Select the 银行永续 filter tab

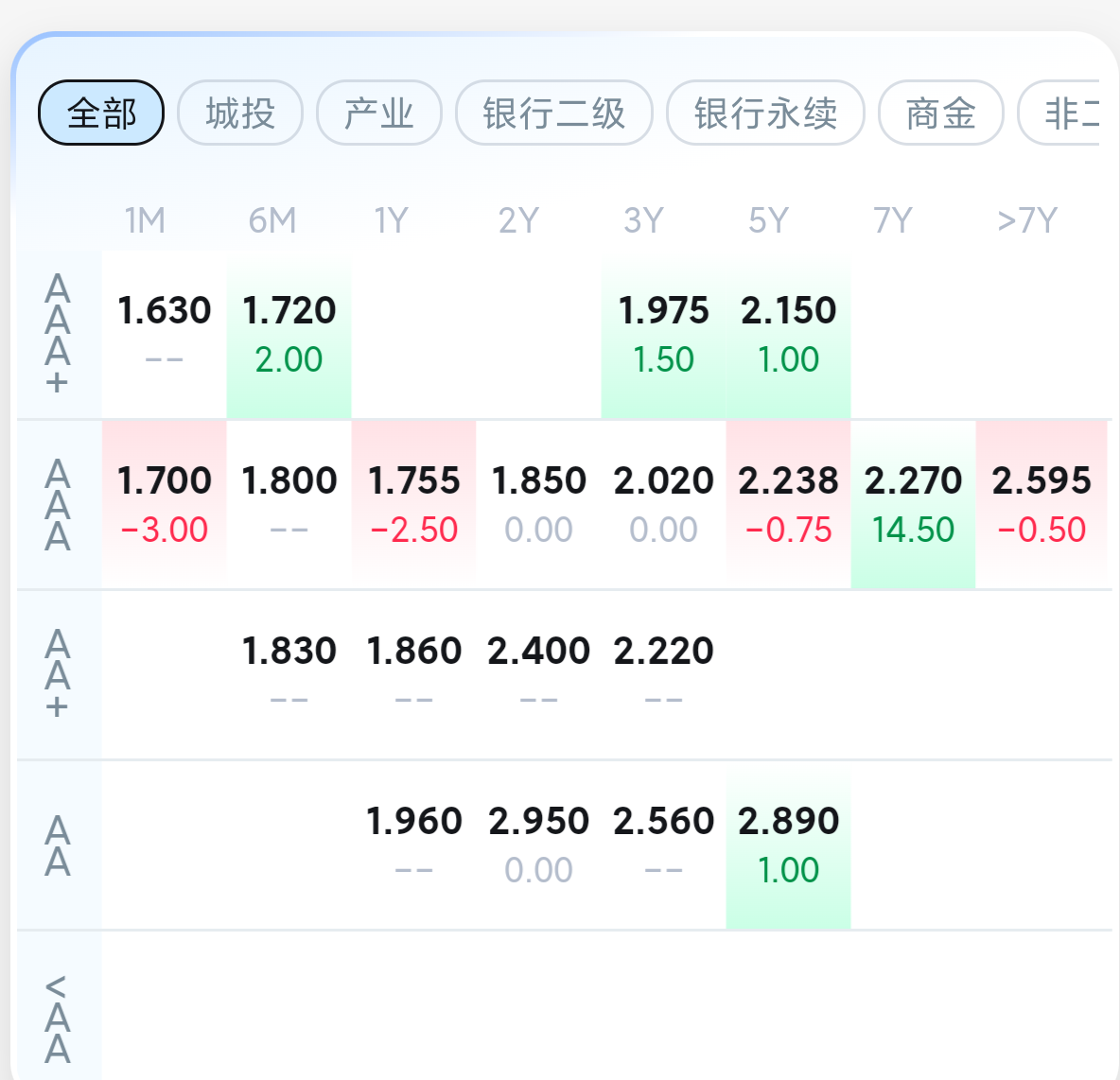(765, 113)
